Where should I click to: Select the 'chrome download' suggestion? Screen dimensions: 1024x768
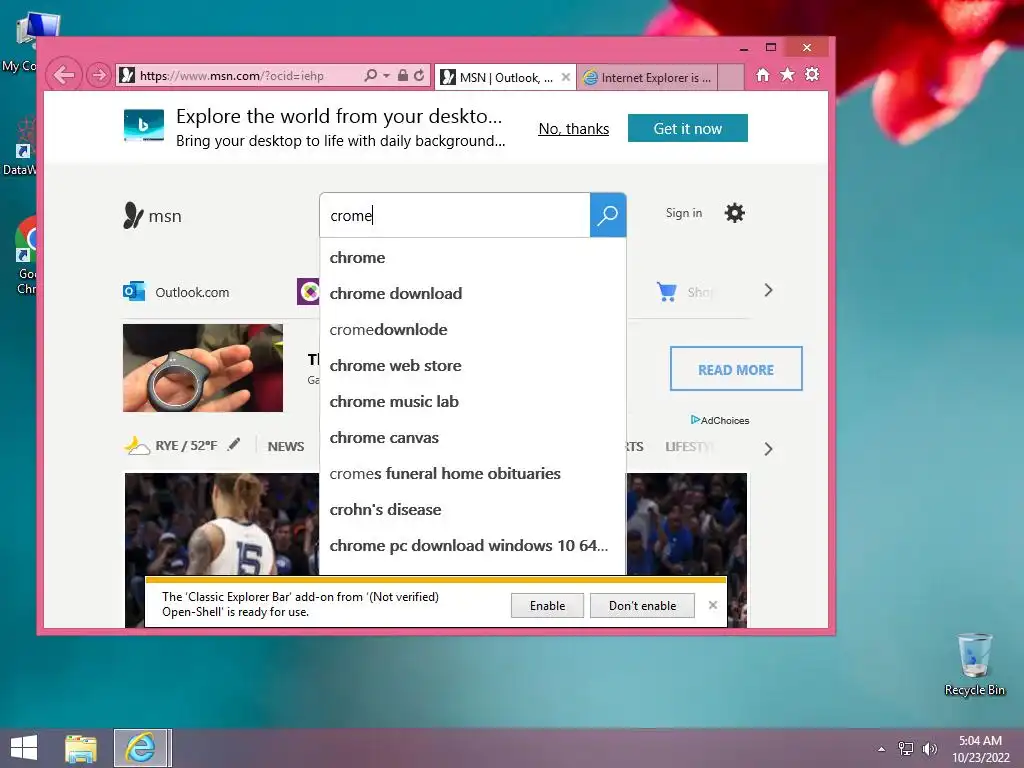tap(473, 294)
